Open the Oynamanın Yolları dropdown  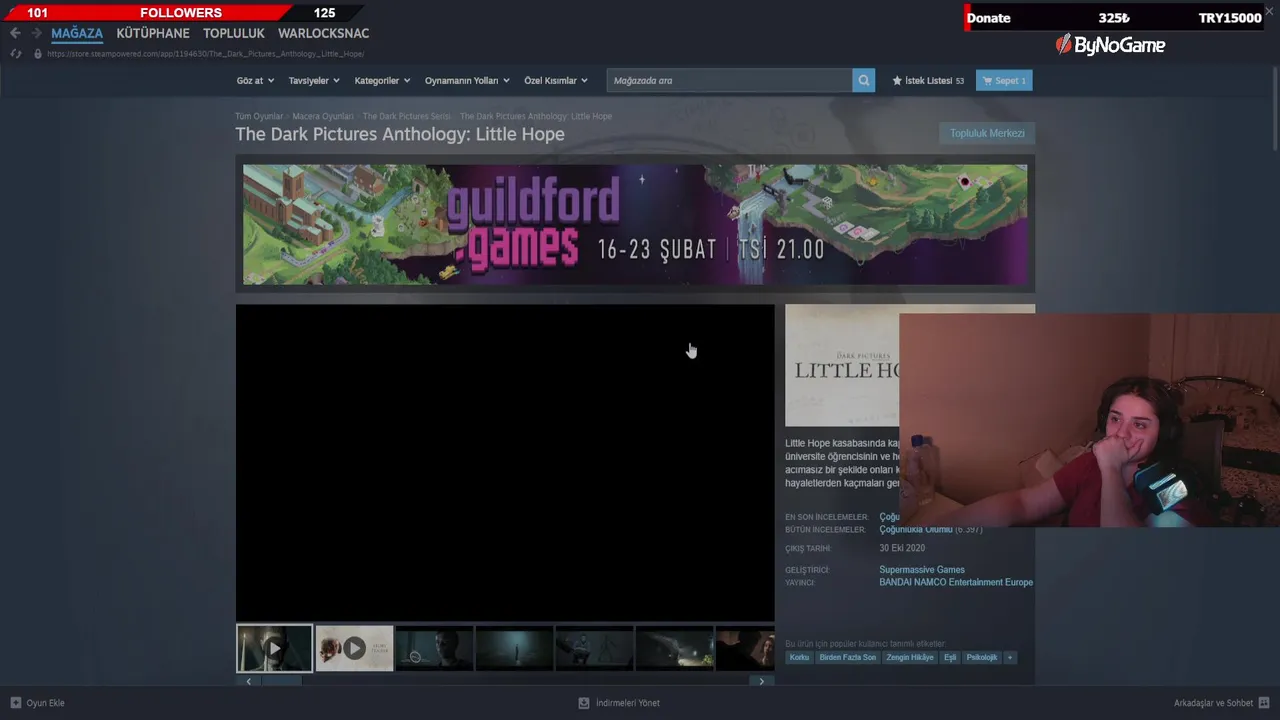click(467, 80)
